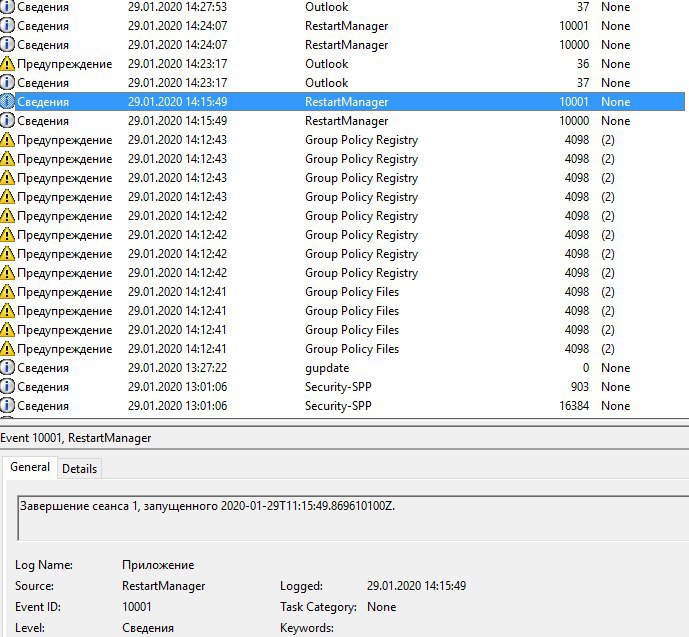Image resolution: width=689 pixels, height=637 pixels.
Task: Click 'Сведения' level in RestartManager 10001 row at 14:24:07
Action: point(43,26)
